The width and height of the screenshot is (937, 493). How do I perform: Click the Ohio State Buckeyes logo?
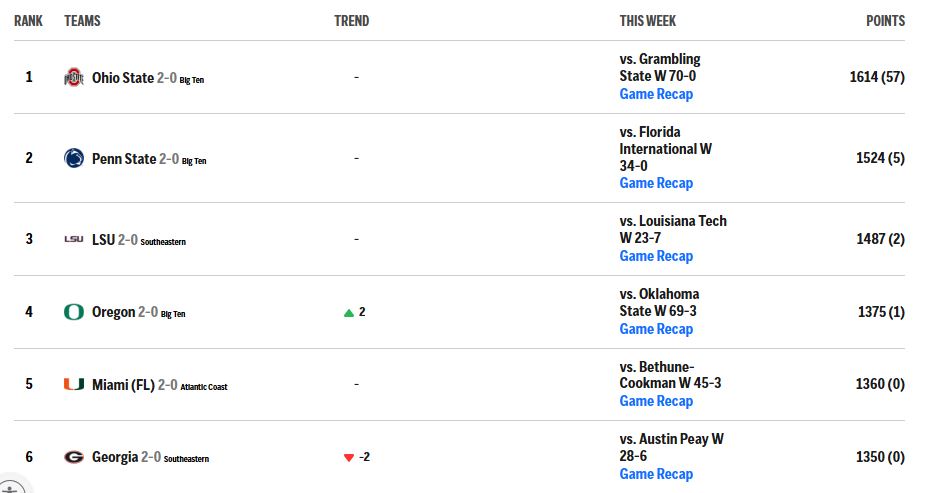coord(74,78)
